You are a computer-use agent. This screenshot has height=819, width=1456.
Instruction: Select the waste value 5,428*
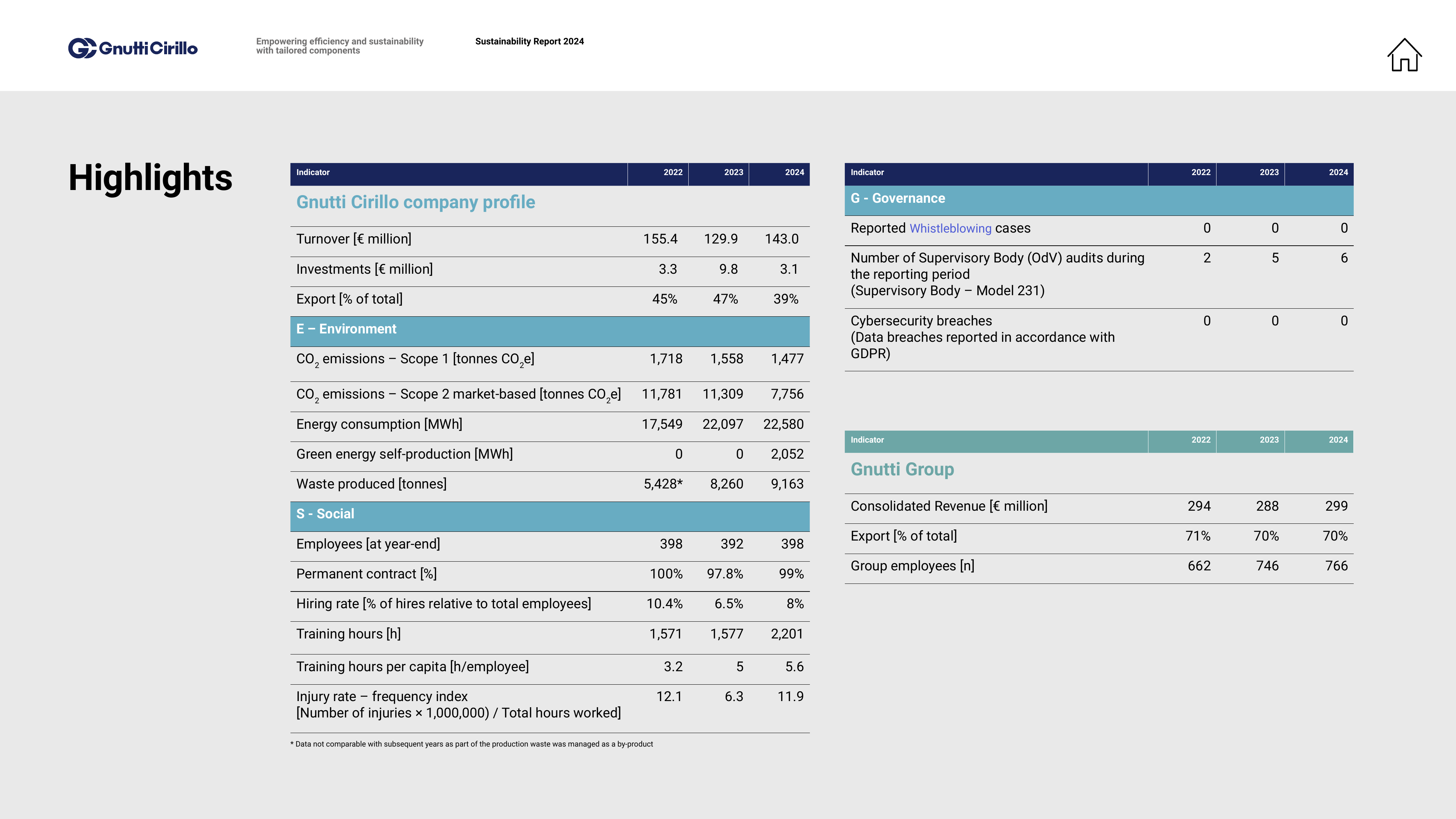point(663,484)
